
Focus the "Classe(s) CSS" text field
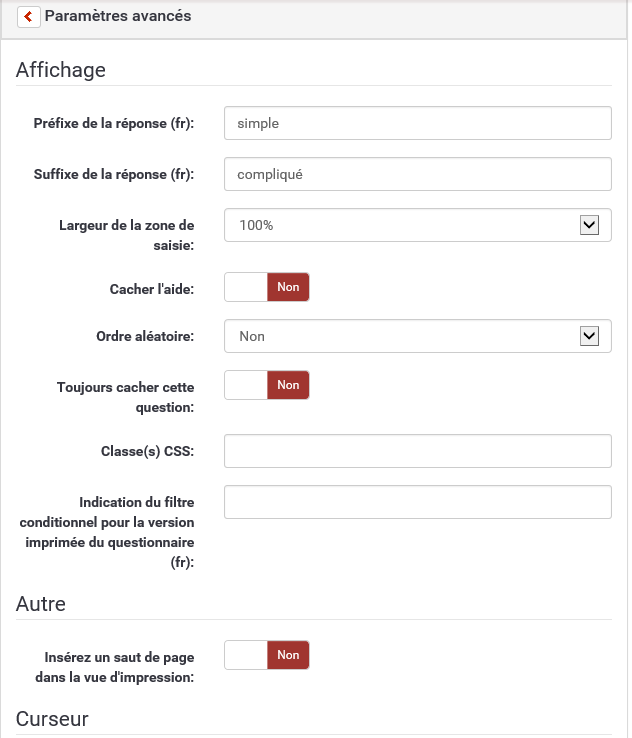417,451
